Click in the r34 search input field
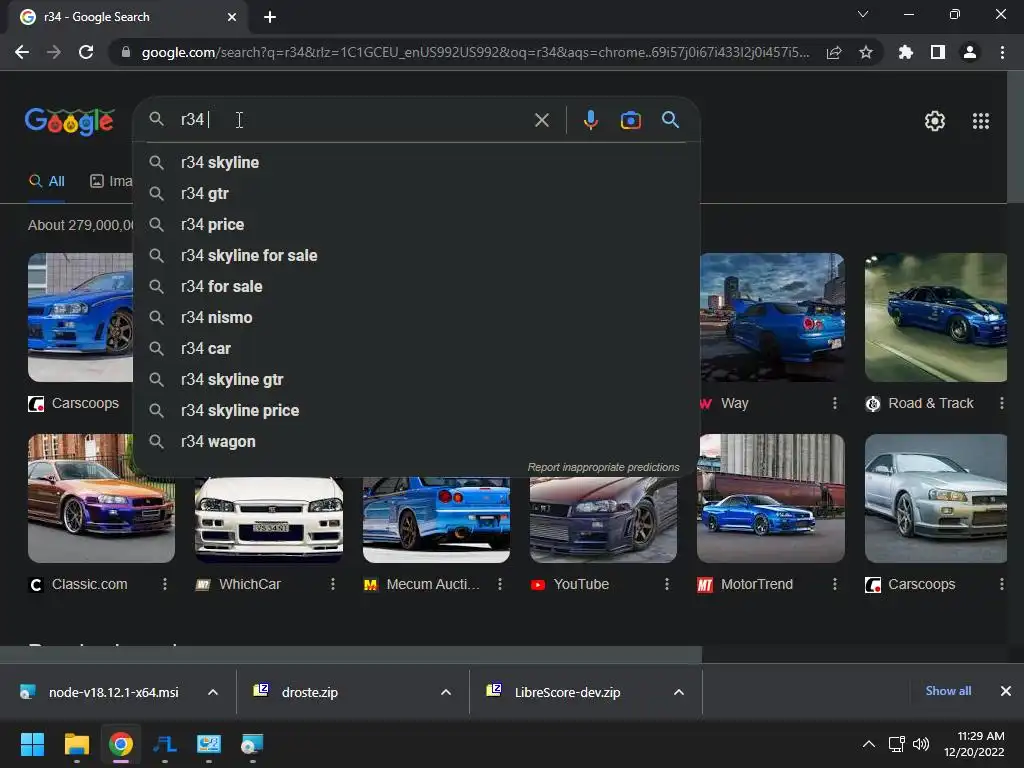 353,120
